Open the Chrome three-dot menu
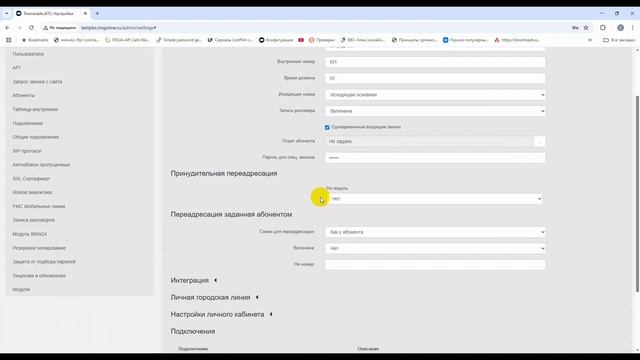640x360 pixels. (x=633, y=28)
